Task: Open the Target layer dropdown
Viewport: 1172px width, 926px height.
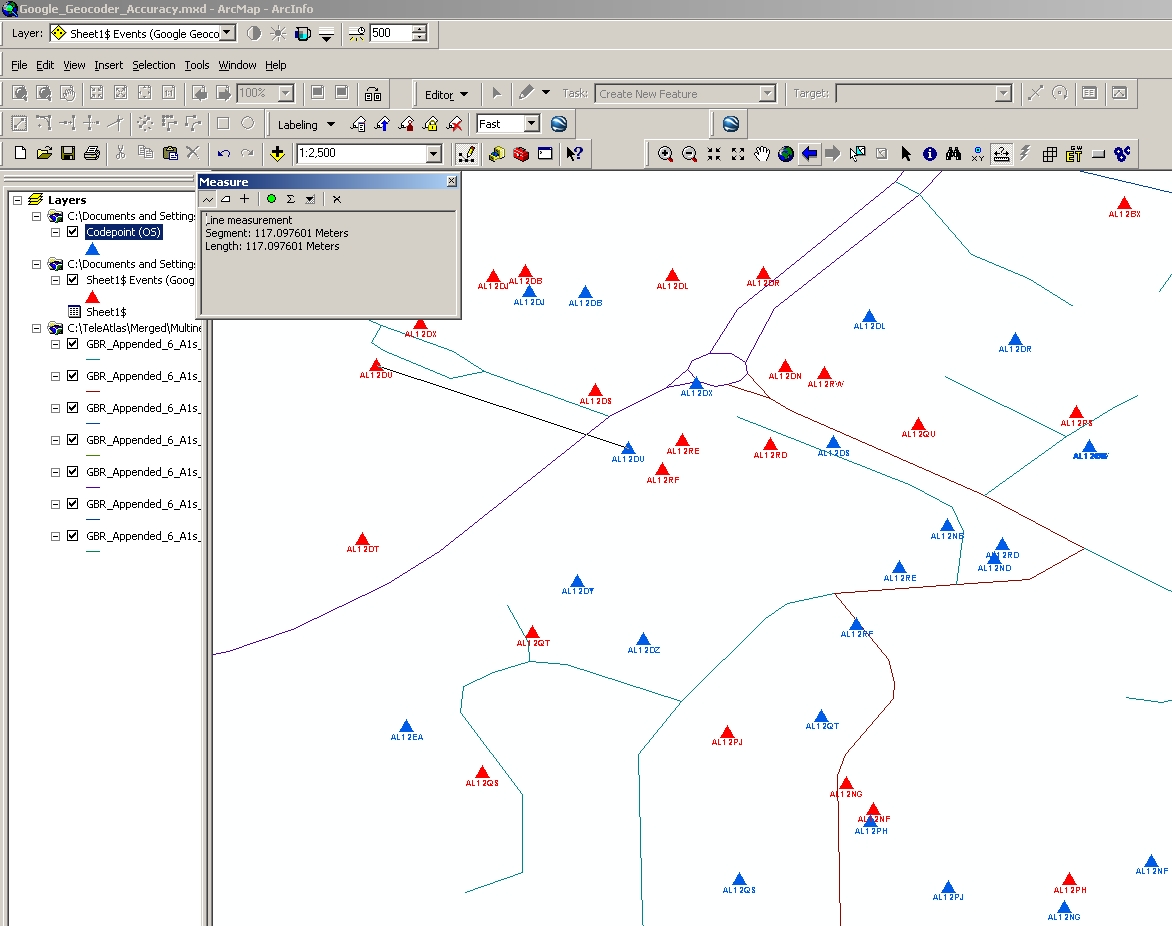Action: point(1004,93)
